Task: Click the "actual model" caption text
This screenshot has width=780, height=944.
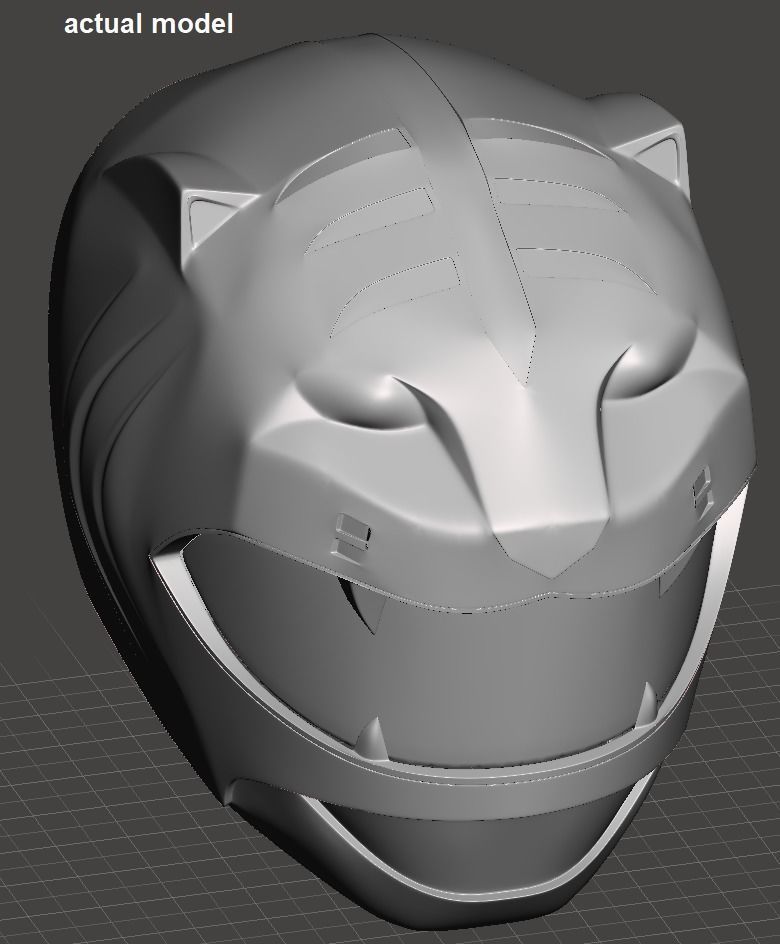Action: (148, 24)
